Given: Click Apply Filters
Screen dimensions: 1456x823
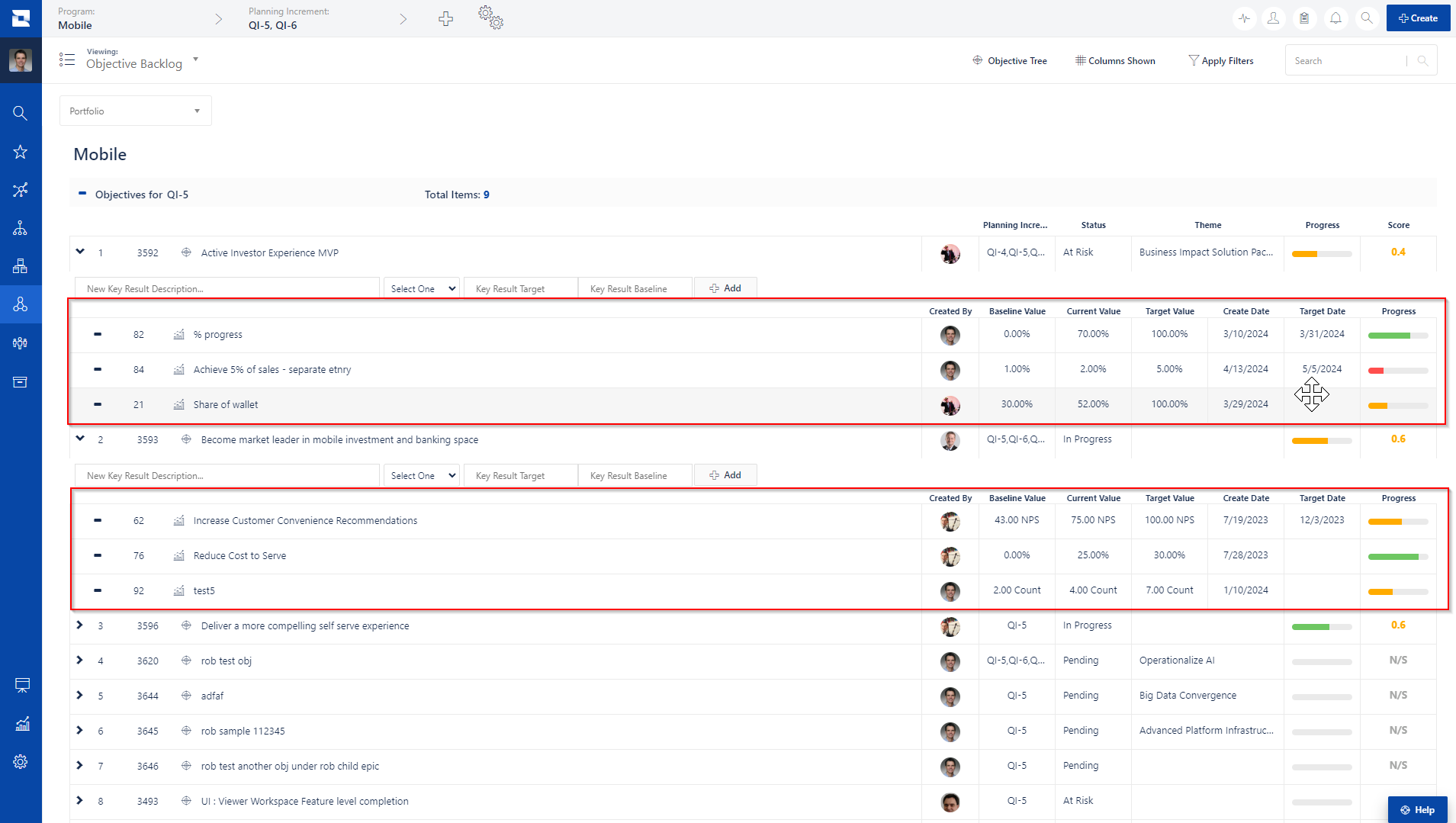Looking at the screenshot, I should coord(1221,61).
